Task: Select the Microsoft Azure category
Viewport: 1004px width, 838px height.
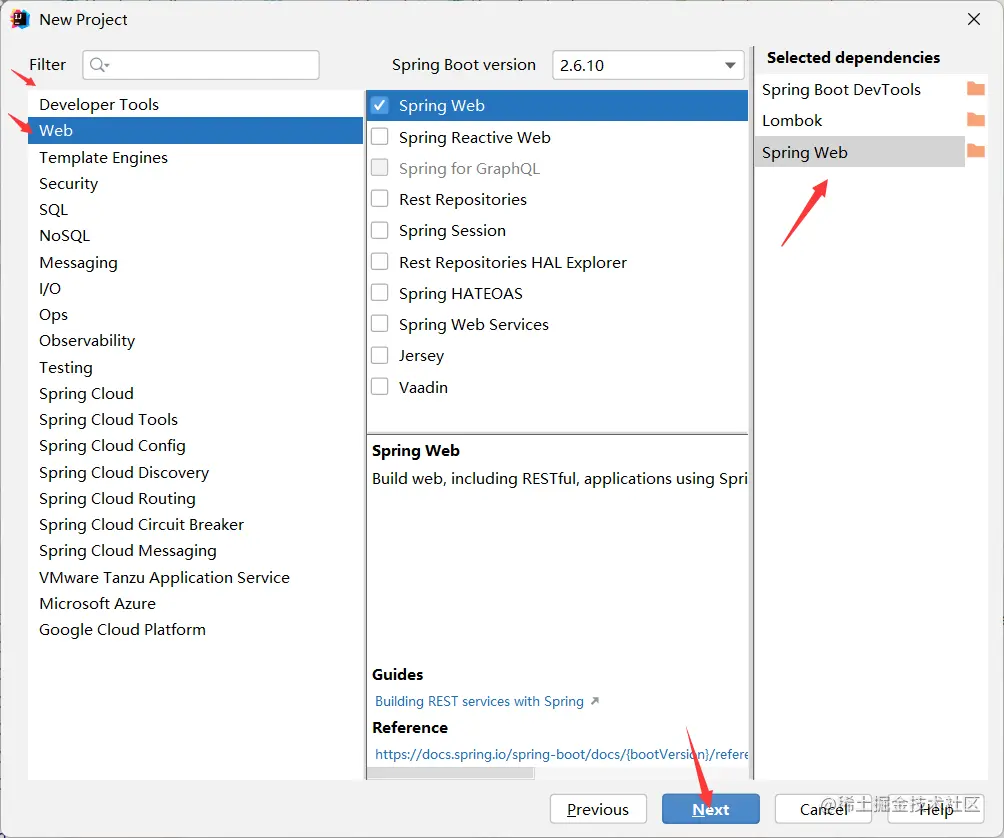Action: coord(195,604)
